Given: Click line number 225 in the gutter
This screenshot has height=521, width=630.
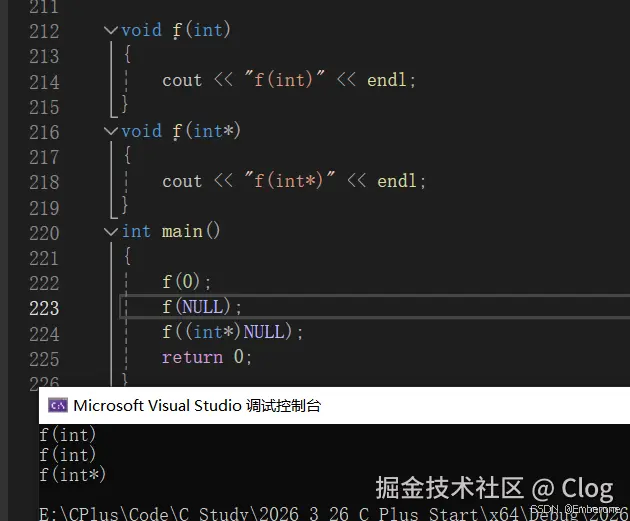Looking at the screenshot, I should point(44,359).
